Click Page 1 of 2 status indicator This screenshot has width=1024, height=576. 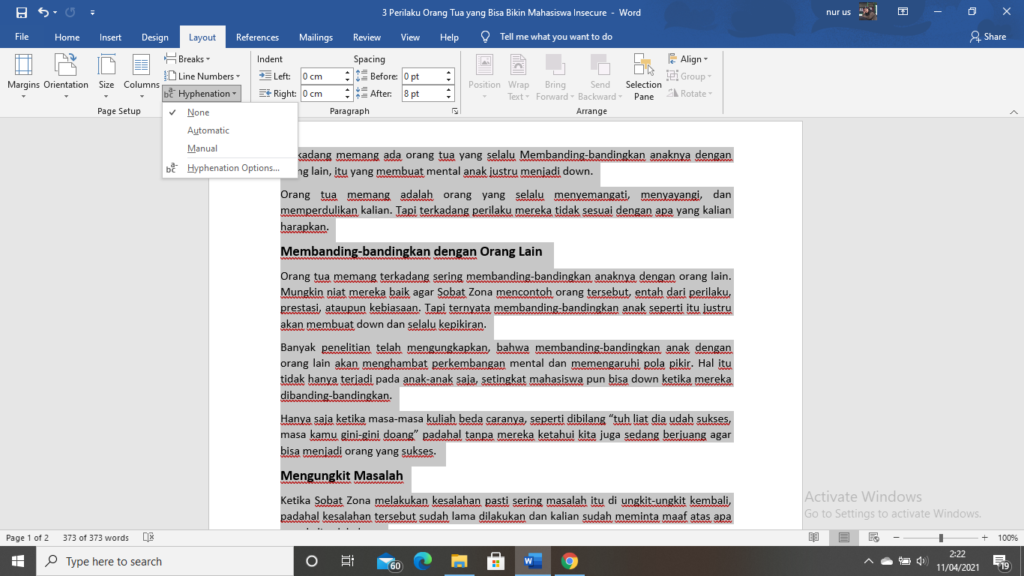[27, 537]
